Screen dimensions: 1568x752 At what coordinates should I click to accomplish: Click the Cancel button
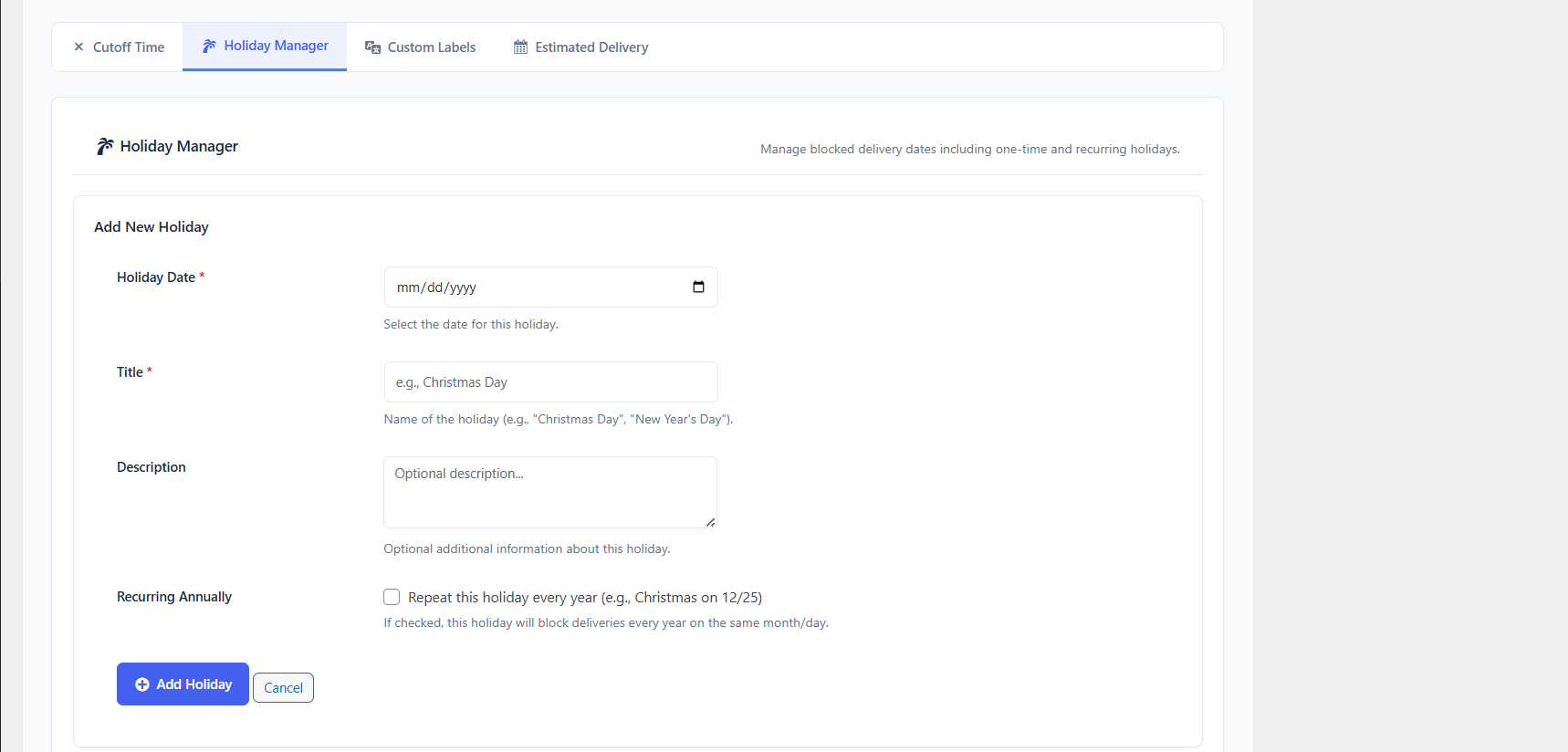coord(283,688)
